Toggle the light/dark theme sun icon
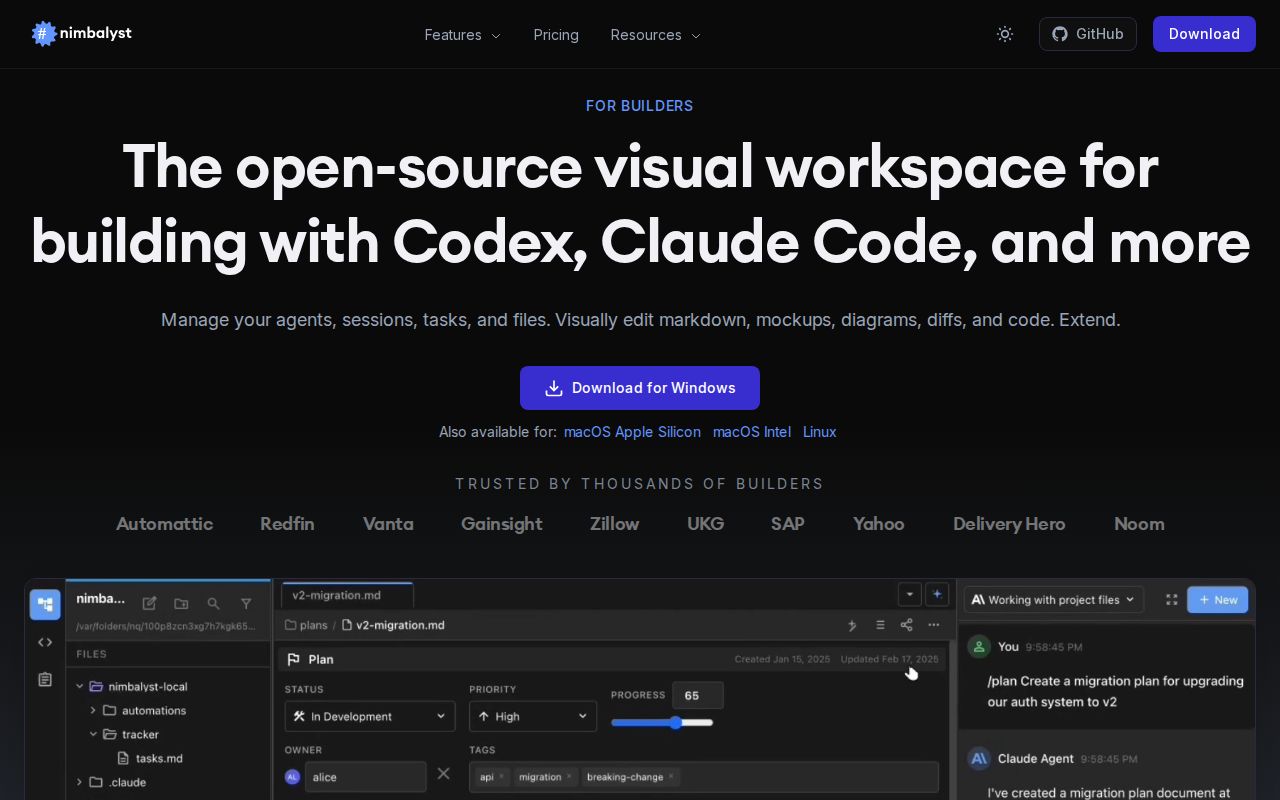 pos(1005,34)
